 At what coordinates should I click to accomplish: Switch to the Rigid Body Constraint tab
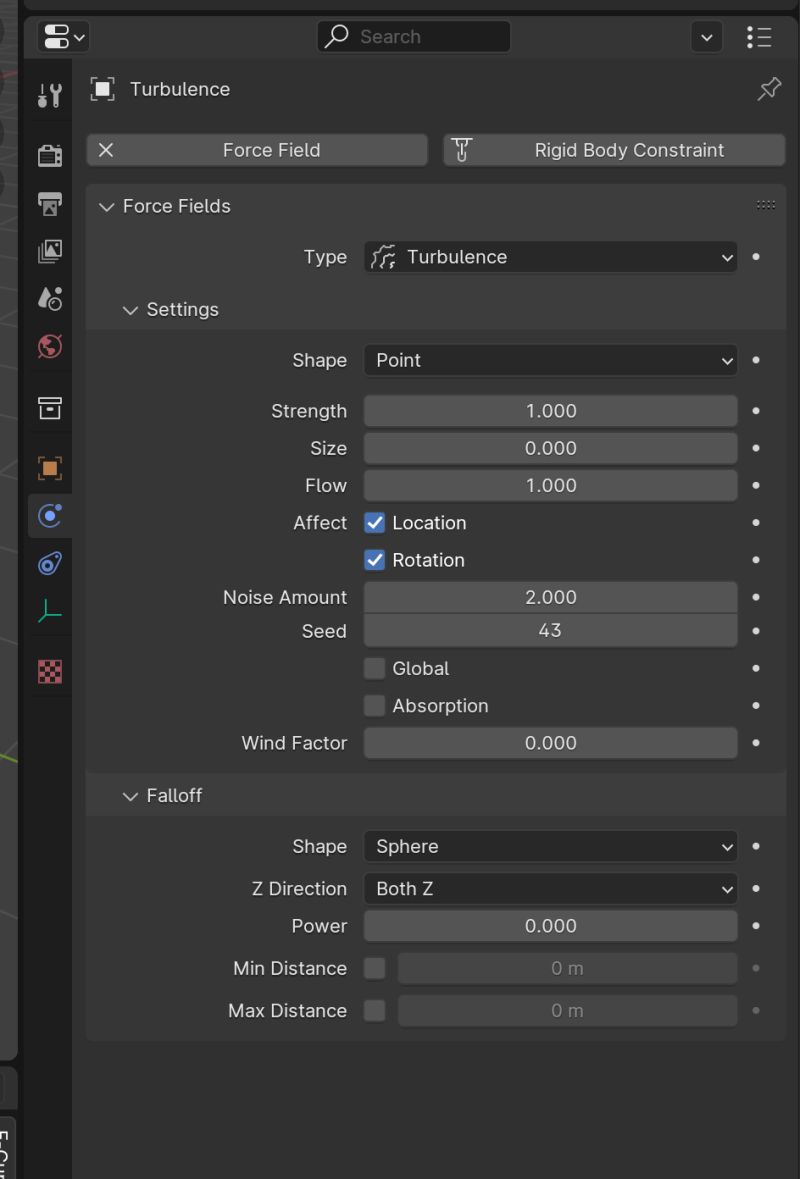point(613,150)
